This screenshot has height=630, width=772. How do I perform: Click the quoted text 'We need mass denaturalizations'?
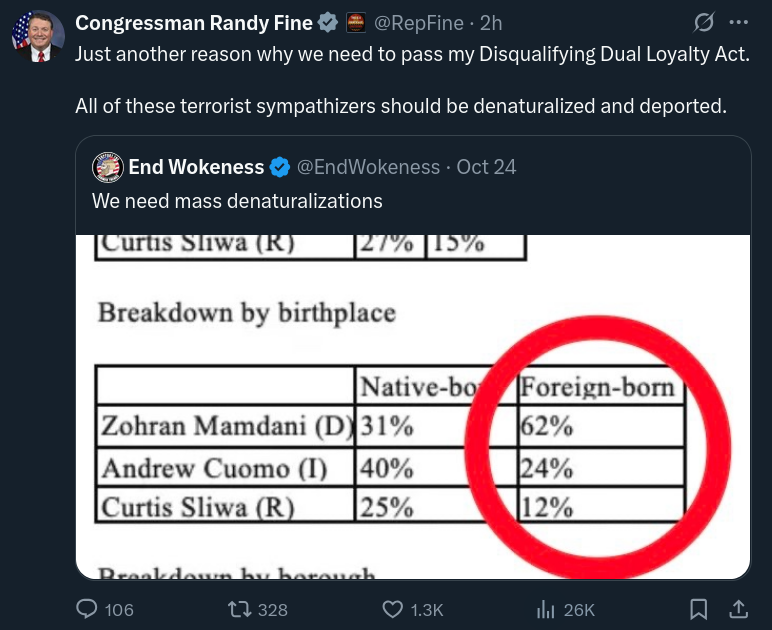(237, 200)
